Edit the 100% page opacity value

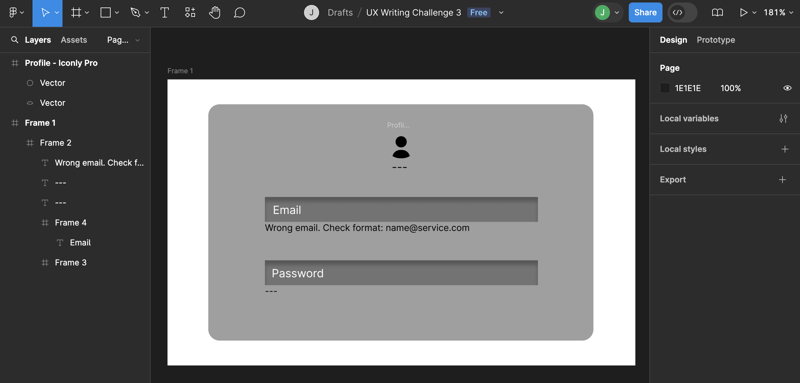click(x=731, y=88)
